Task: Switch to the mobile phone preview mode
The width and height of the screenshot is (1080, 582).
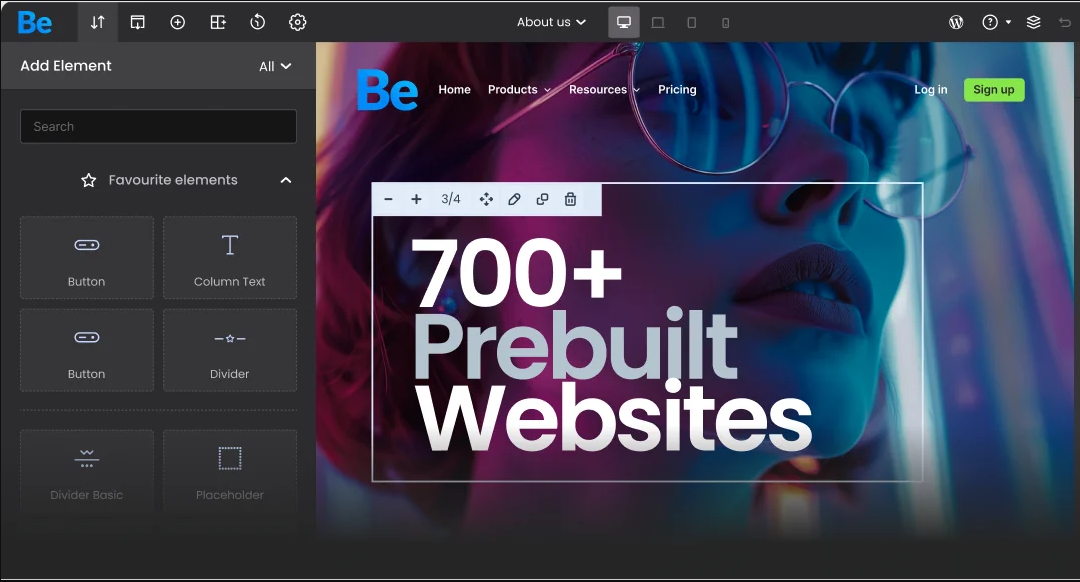Action: point(725,22)
